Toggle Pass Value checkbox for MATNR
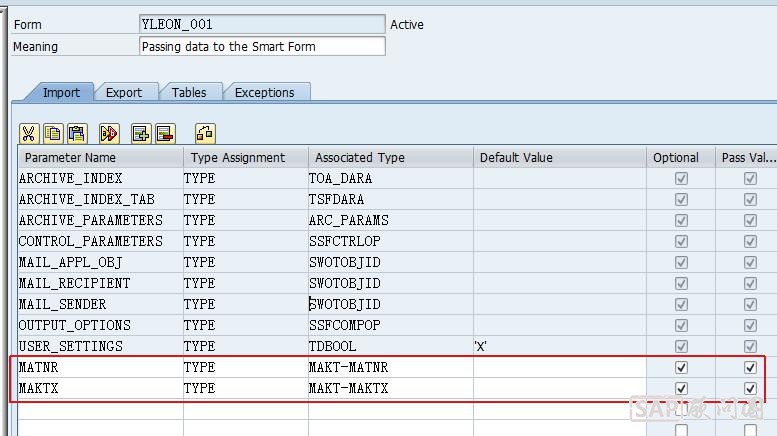Viewport: 777px width, 436px height. coord(750,368)
